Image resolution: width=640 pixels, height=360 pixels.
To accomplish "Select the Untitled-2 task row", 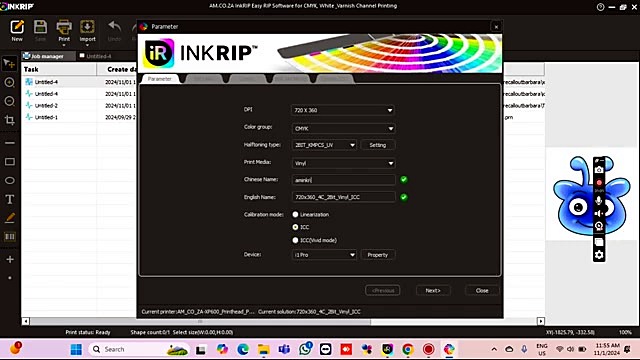I will tap(79, 105).
